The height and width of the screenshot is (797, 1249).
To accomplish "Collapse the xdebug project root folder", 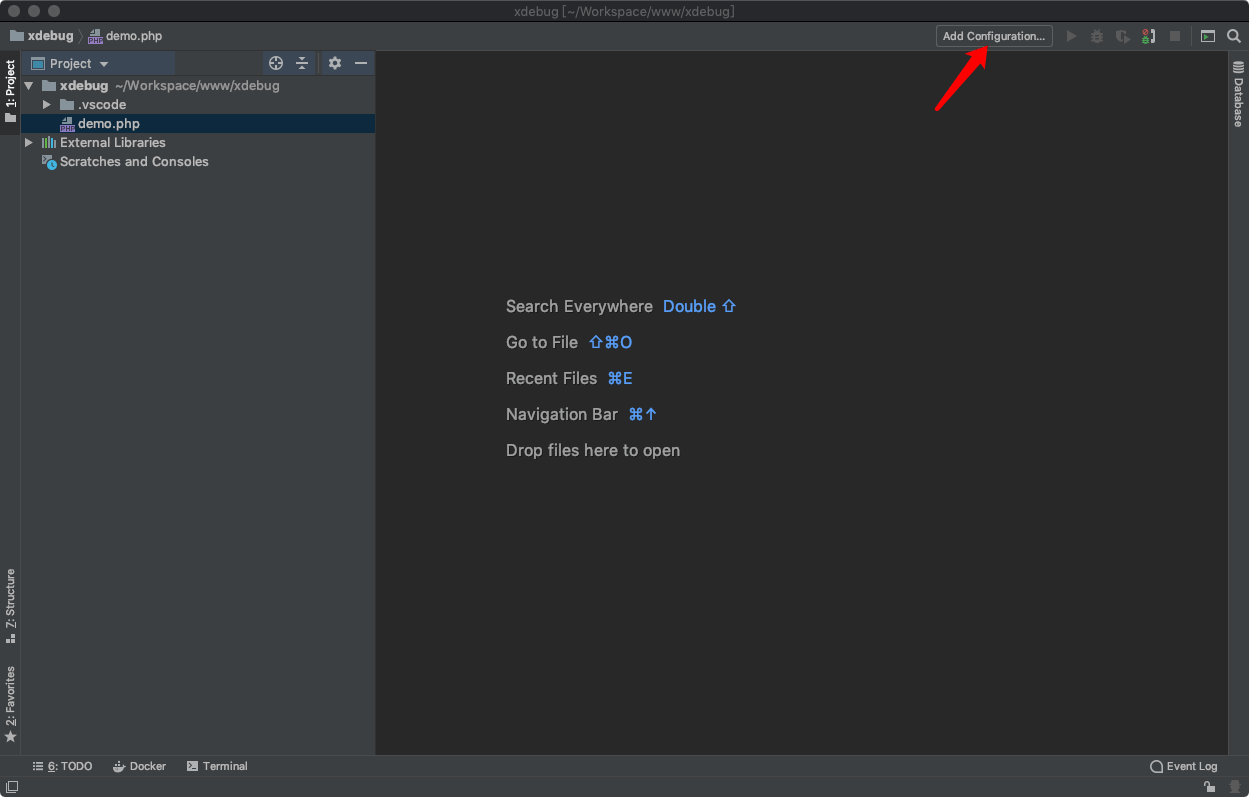I will click(28, 85).
